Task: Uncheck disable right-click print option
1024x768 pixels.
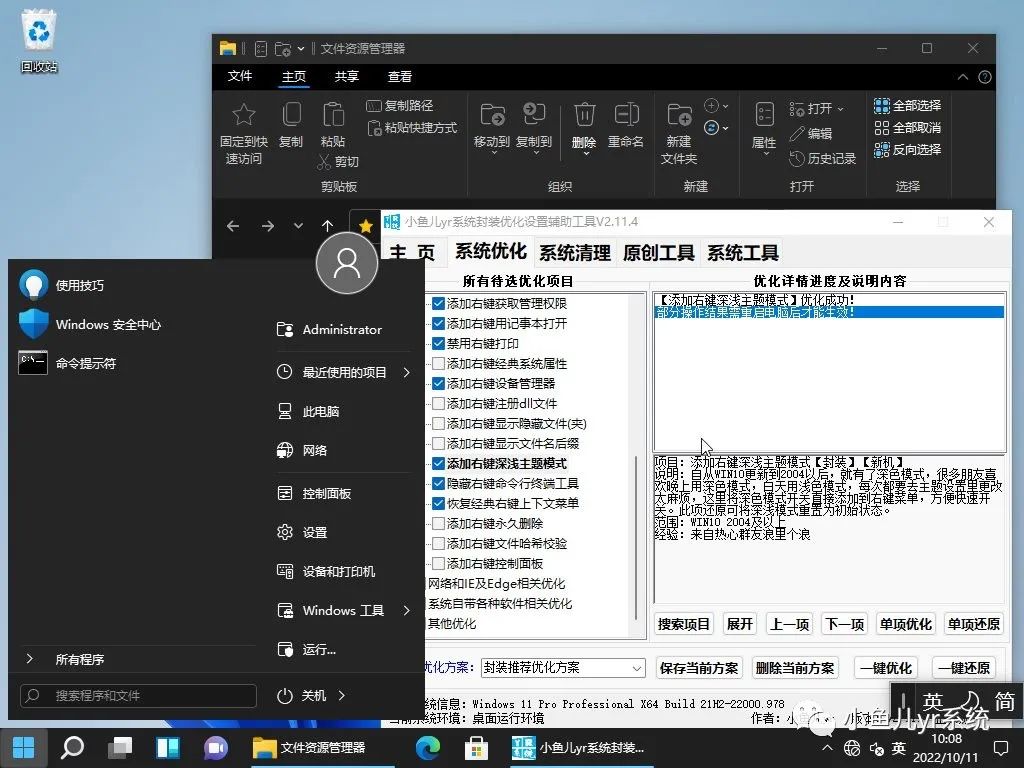Action: tap(438, 344)
